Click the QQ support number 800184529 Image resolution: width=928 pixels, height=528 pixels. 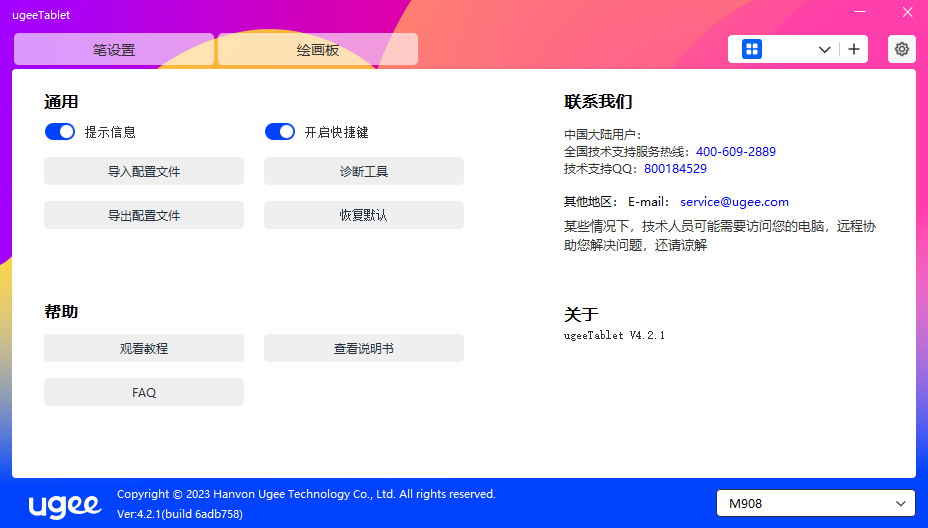tap(675, 169)
